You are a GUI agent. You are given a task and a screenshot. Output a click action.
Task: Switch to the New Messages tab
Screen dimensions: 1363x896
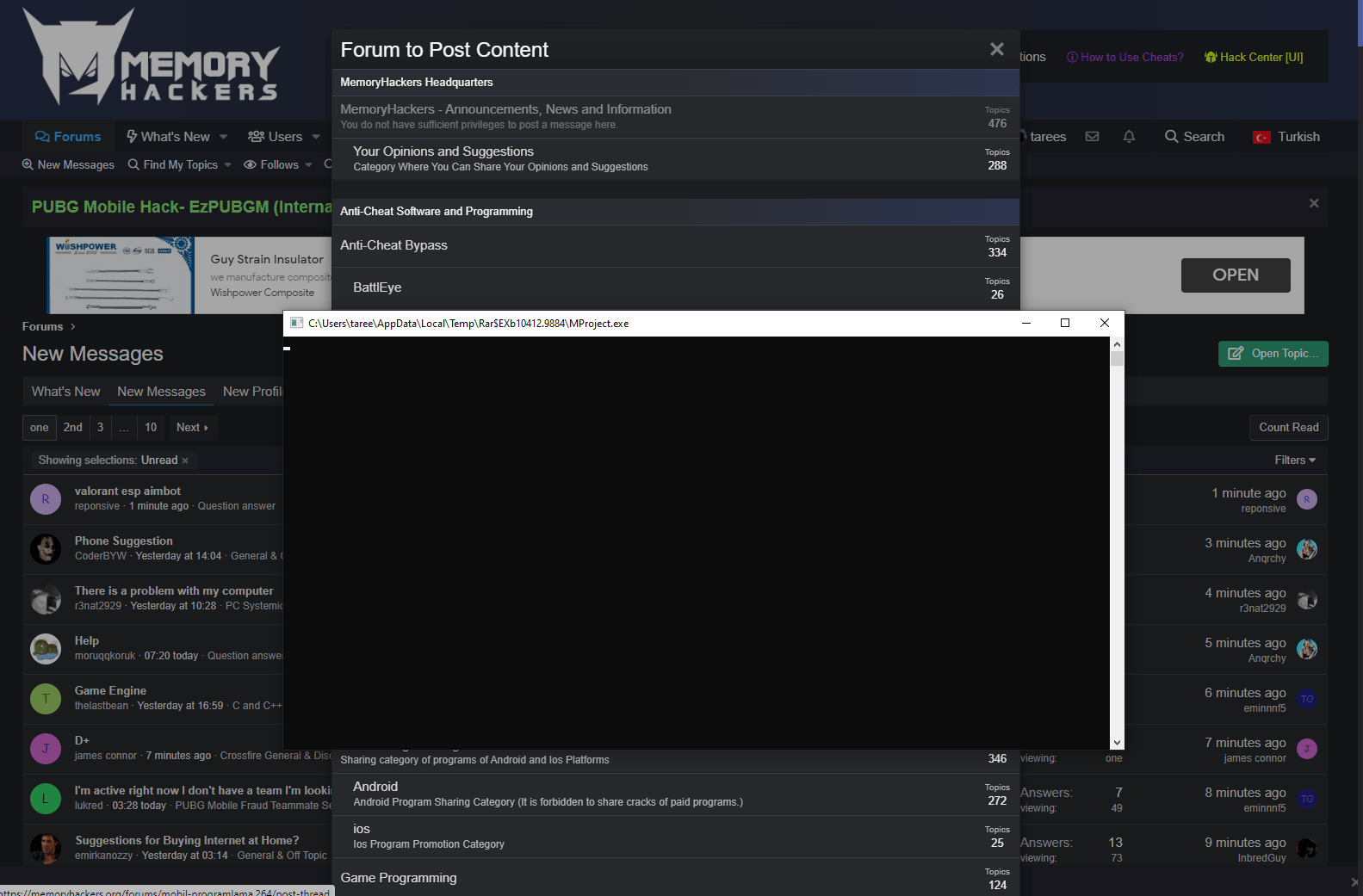coord(161,391)
